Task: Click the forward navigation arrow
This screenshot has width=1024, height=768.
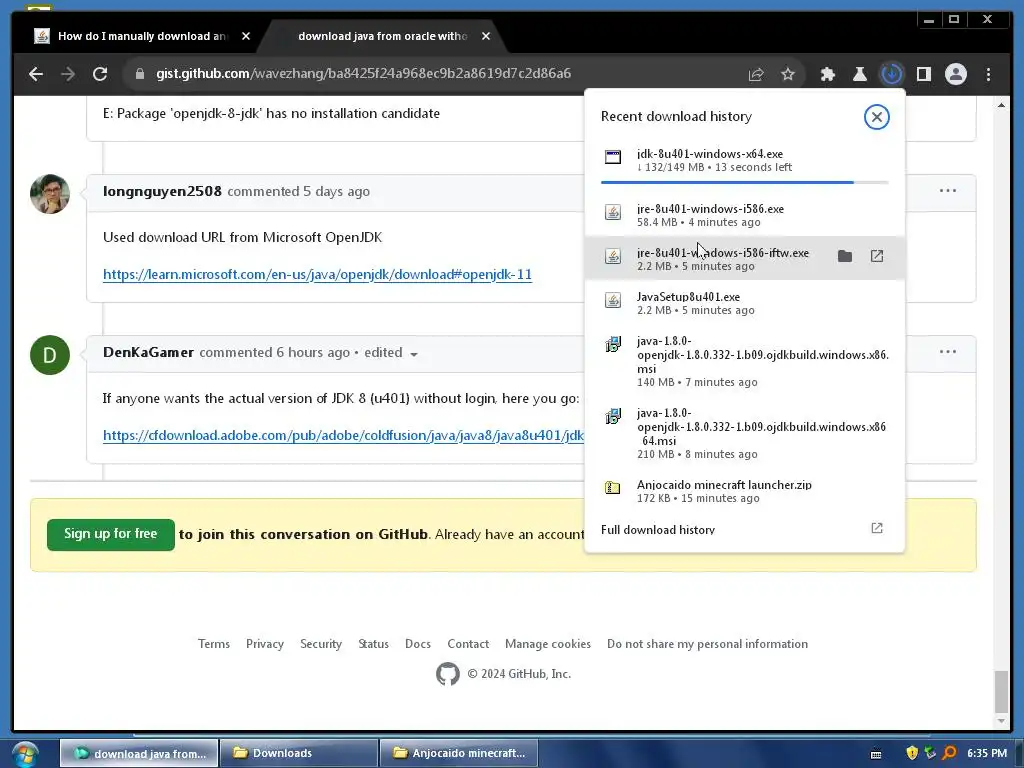Action: pos(68,74)
